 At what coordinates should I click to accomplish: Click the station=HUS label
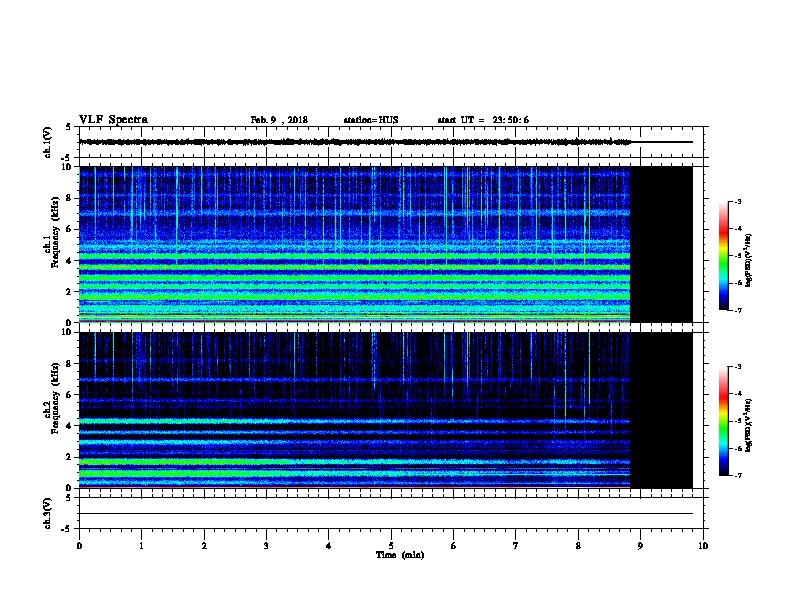[371, 120]
